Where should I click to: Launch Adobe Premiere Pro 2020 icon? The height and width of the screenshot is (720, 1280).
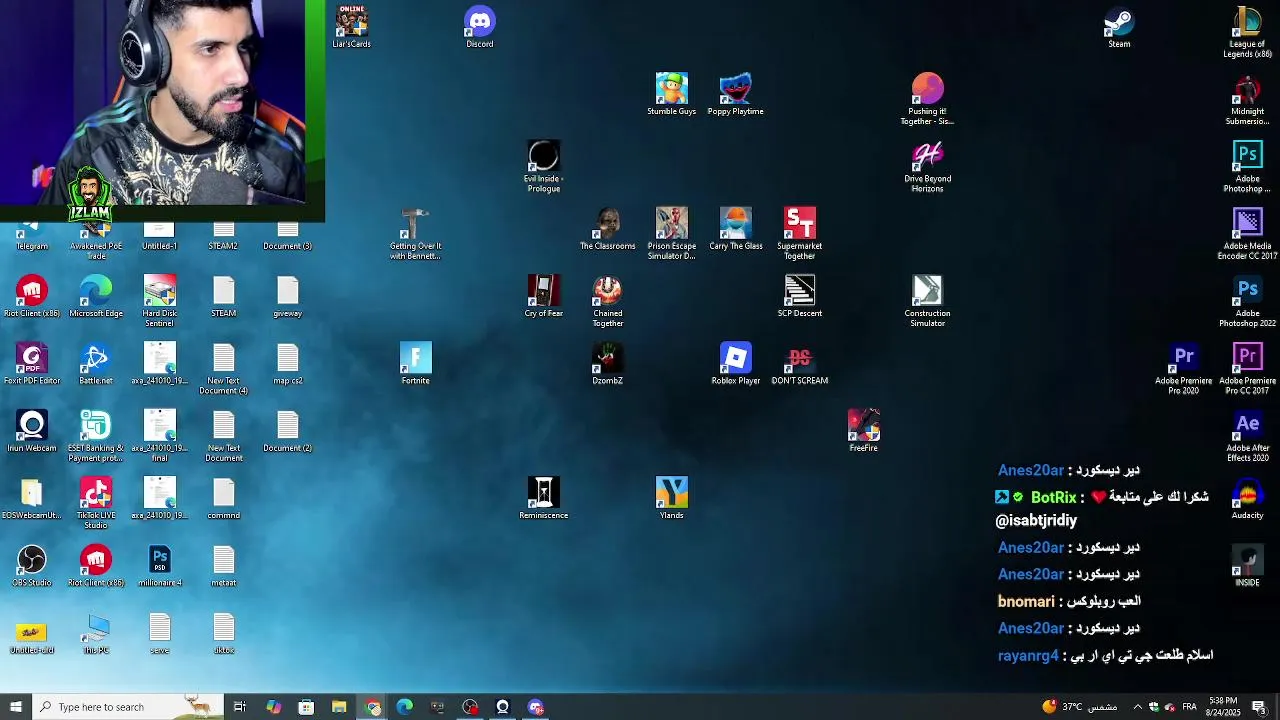tap(1183, 368)
